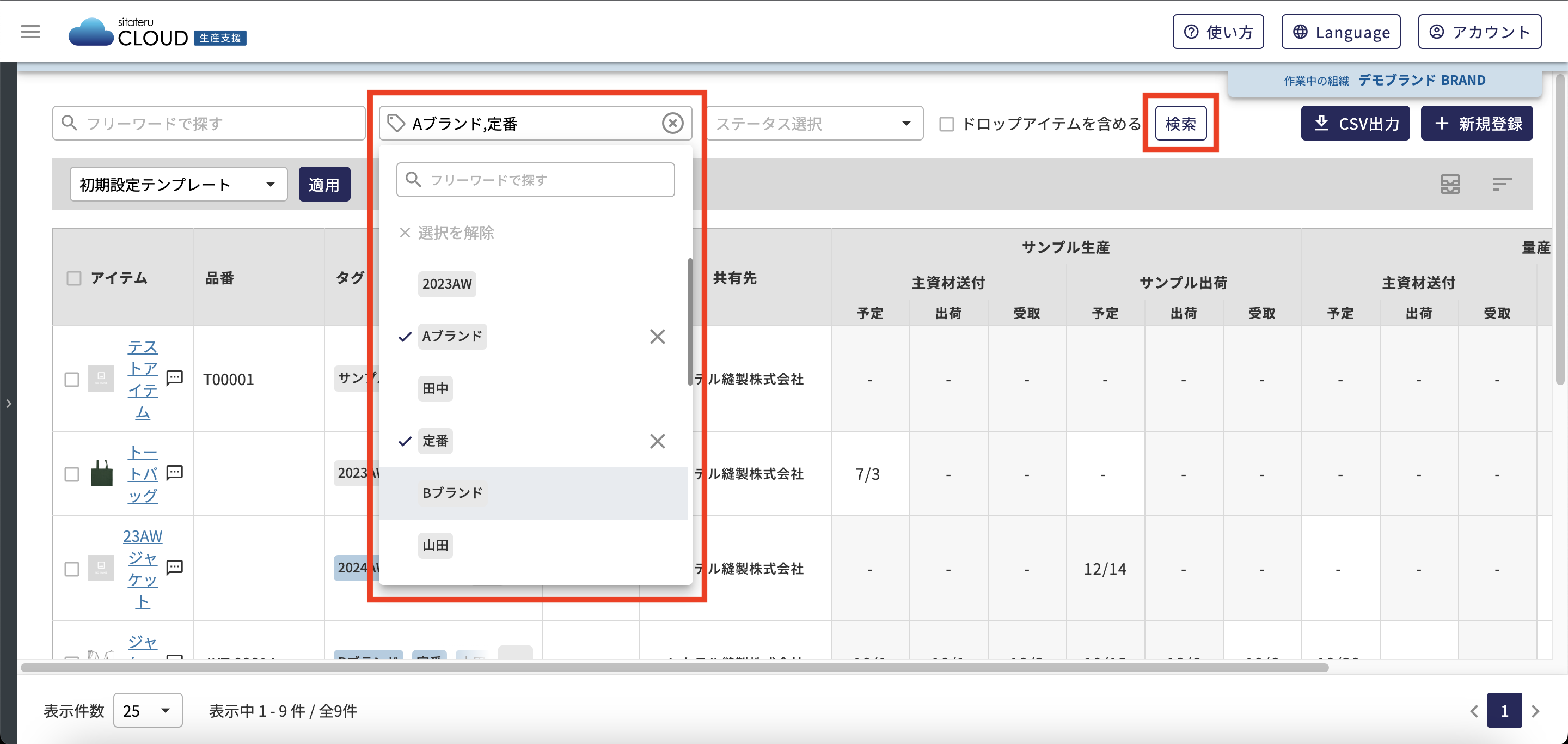Open the トートバッグ link

(143, 474)
